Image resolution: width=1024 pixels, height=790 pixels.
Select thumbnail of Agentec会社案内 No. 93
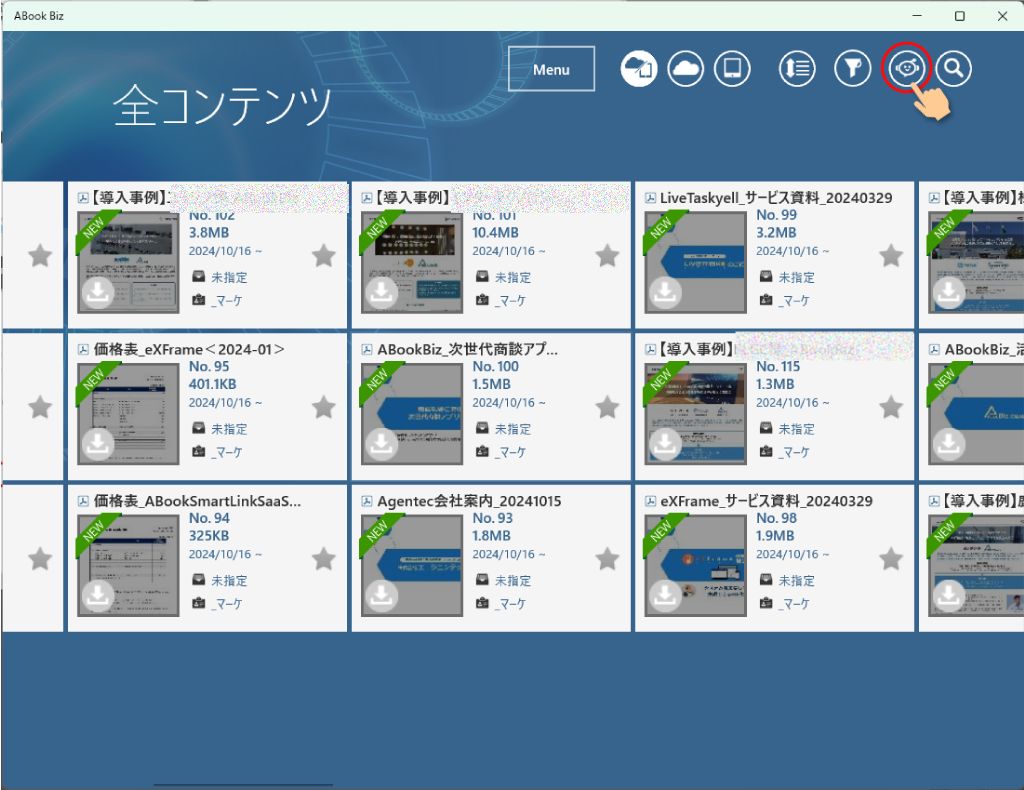[411, 565]
